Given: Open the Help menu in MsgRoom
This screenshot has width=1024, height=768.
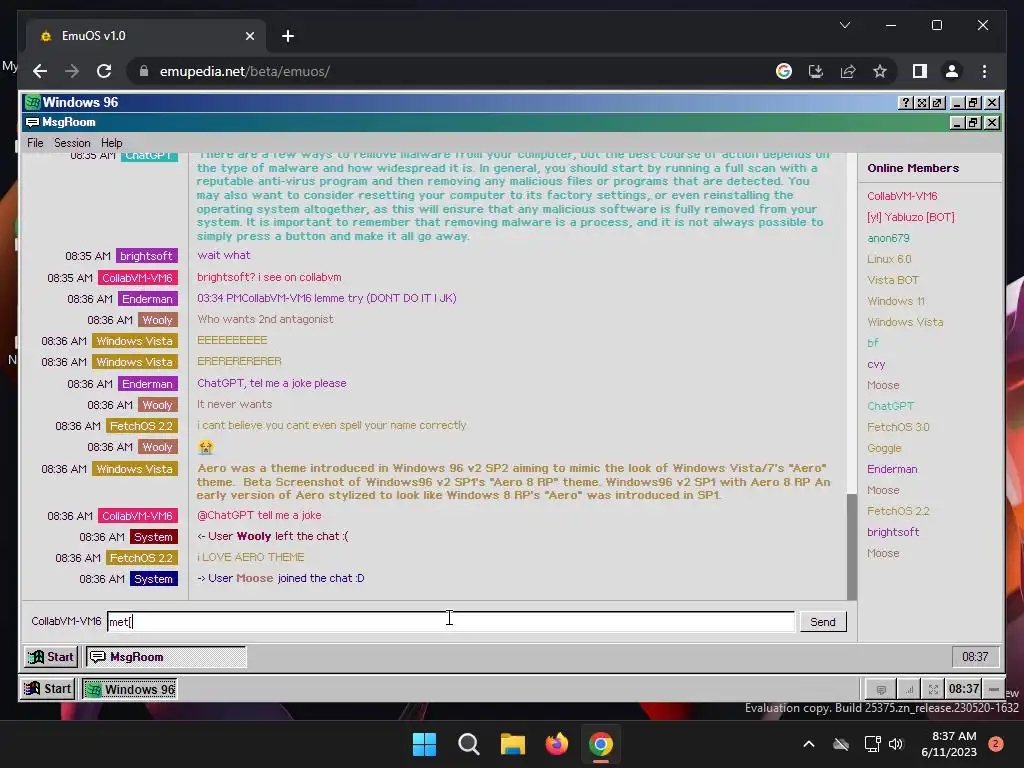Looking at the screenshot, I should (x=111, y=143).
